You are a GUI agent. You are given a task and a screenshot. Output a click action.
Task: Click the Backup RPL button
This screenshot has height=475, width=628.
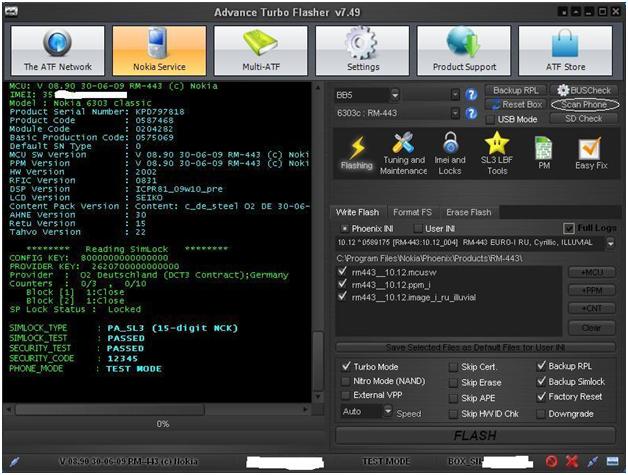click(515, 91)
